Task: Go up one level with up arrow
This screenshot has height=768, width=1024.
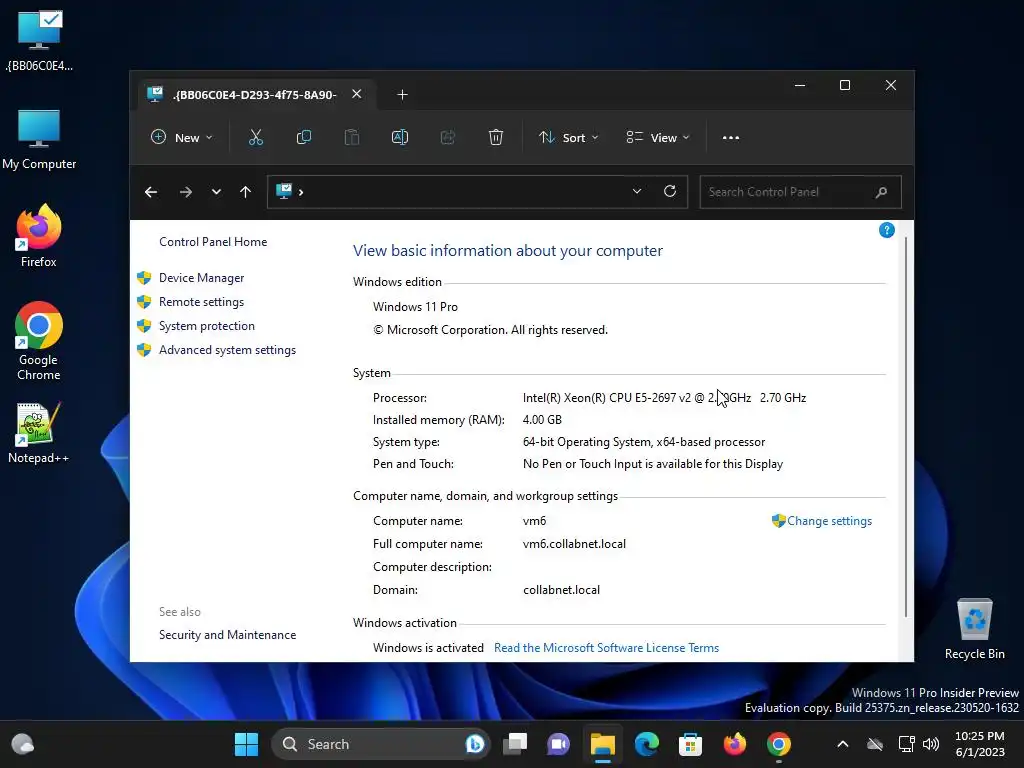Action: click(246, 192)
